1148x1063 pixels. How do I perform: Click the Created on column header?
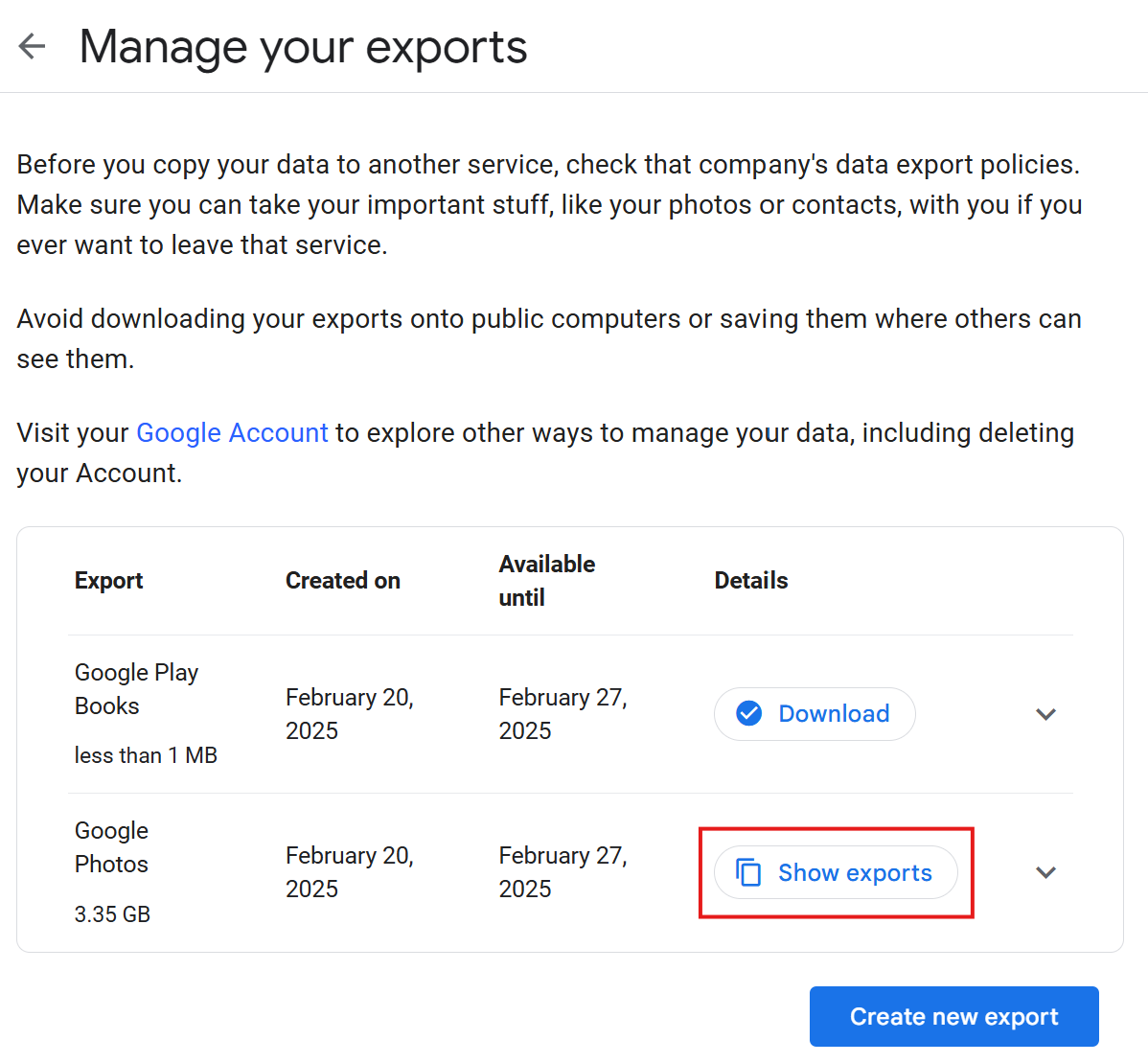tap(343, 581)
